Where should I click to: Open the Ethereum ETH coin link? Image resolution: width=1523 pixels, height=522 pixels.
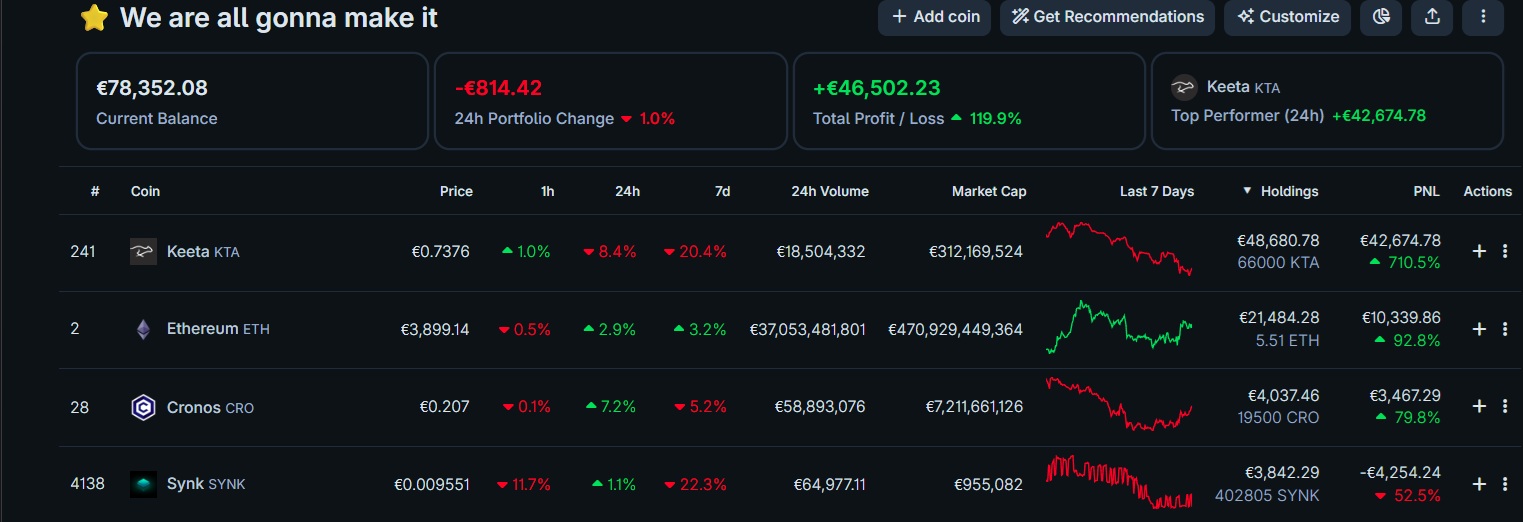(218, 329)
